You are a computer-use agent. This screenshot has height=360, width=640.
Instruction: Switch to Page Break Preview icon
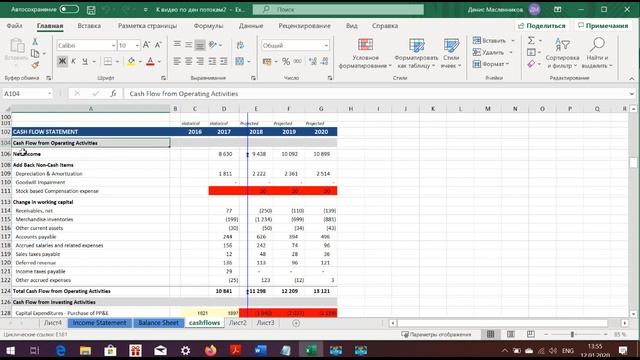pyautogui.click(x=531, y=334)
